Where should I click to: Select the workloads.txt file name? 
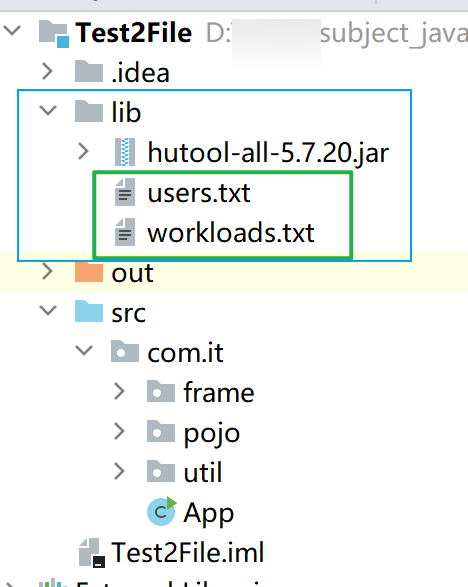pyautogui.click(x=231, y=233)
